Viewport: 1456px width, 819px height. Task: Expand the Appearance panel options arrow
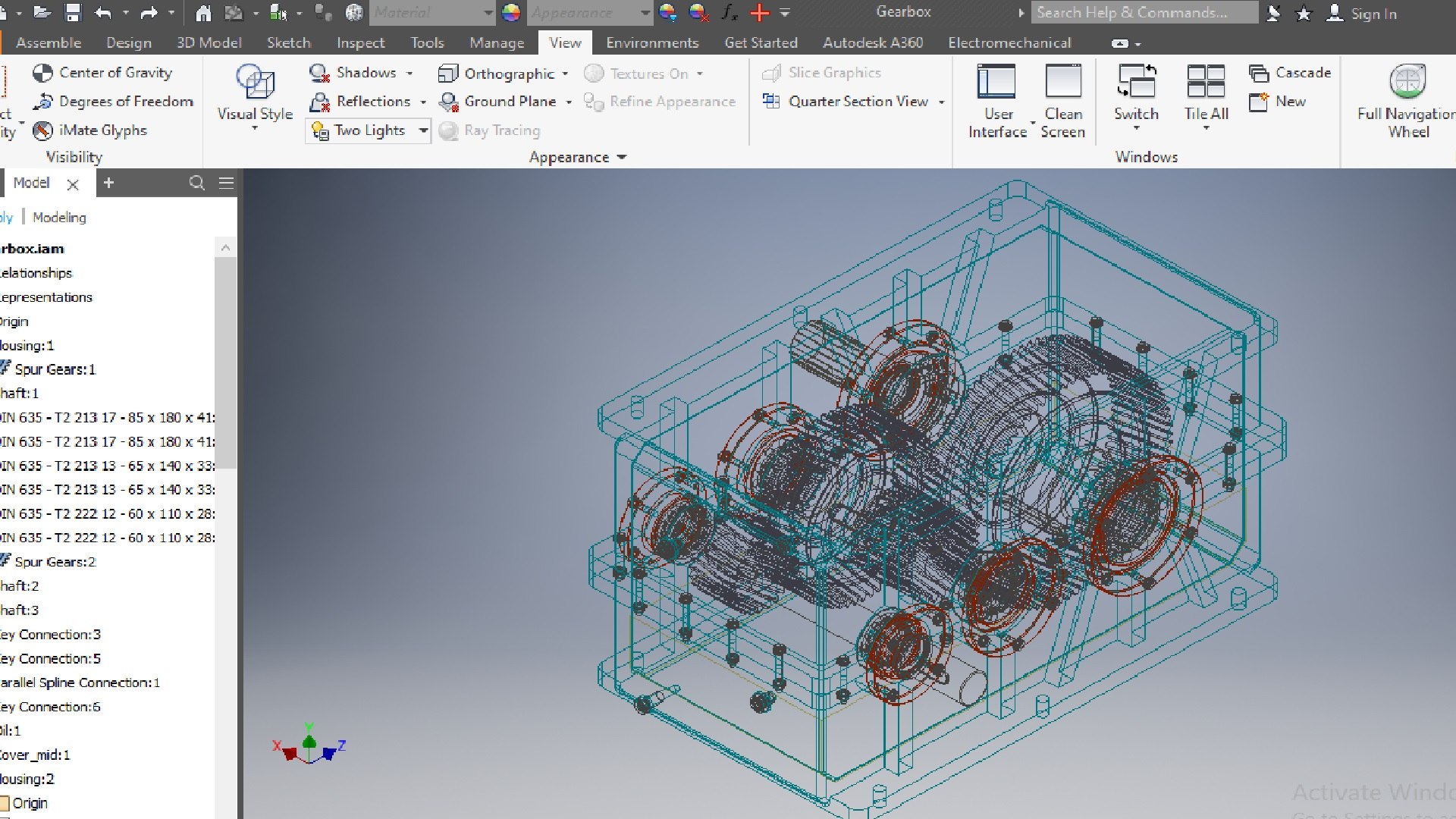622,157
